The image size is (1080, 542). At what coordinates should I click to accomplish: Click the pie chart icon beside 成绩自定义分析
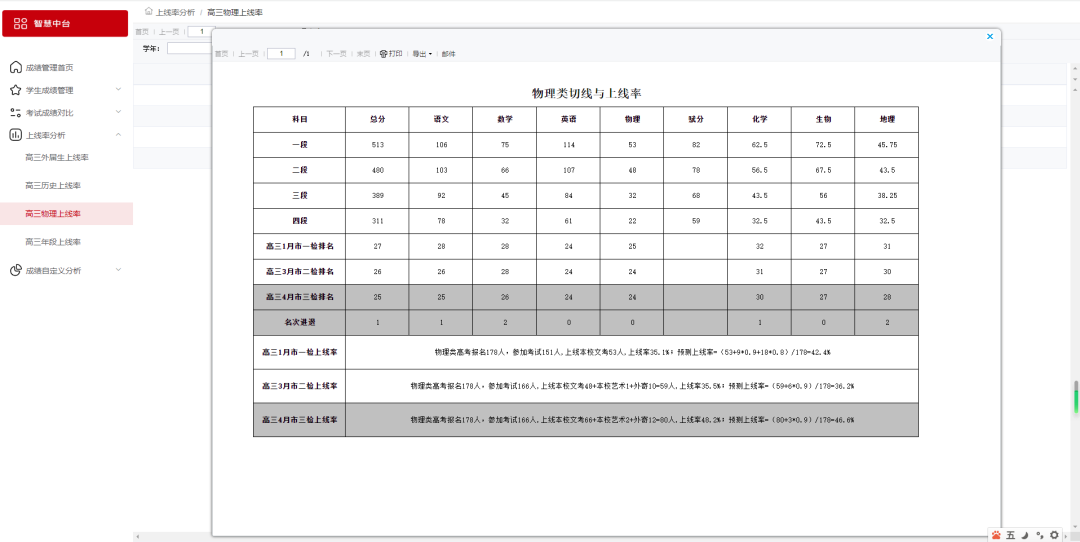tap(15, 270)
